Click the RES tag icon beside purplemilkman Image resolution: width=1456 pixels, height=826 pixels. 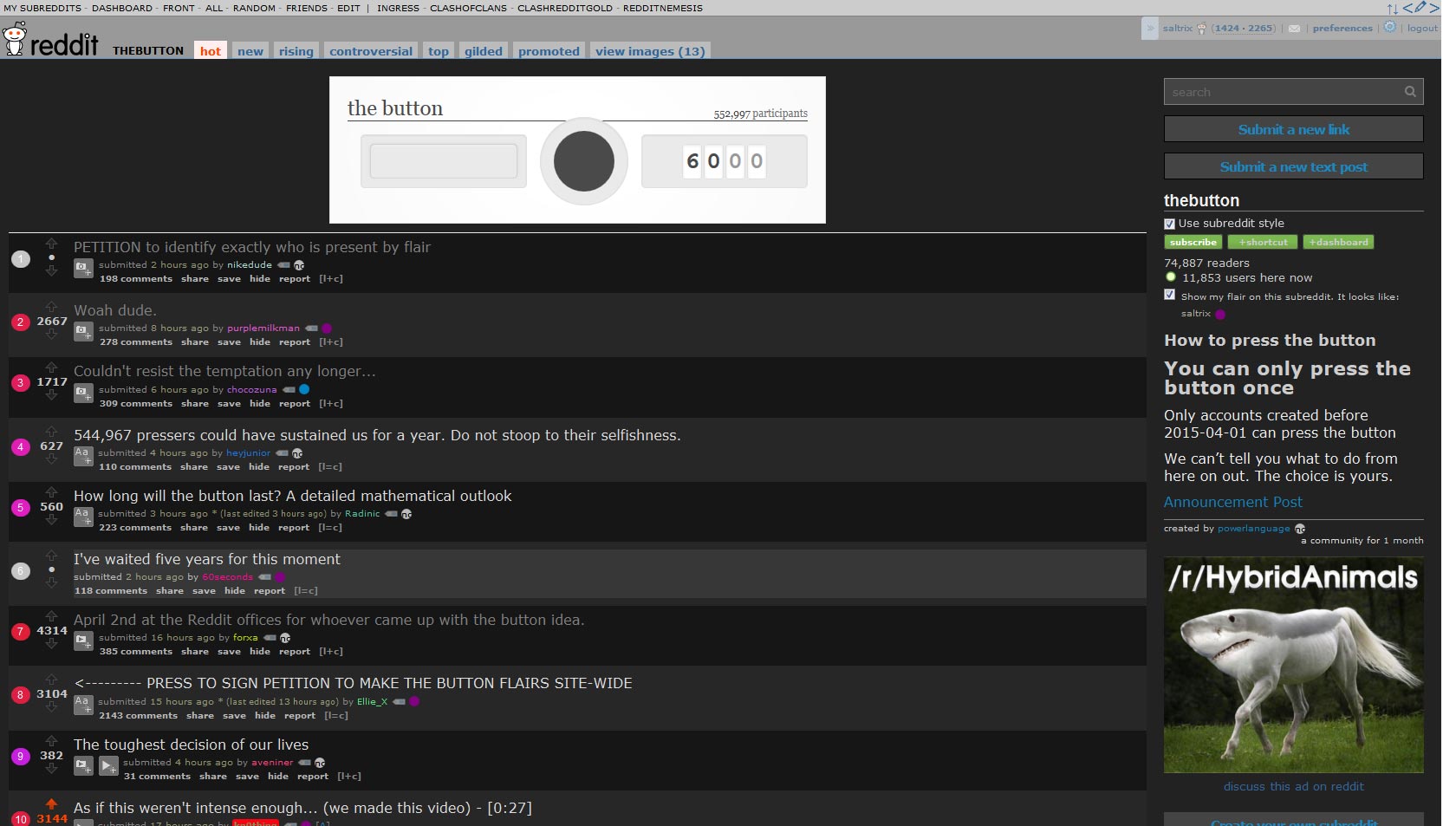[x=311, y=328]
